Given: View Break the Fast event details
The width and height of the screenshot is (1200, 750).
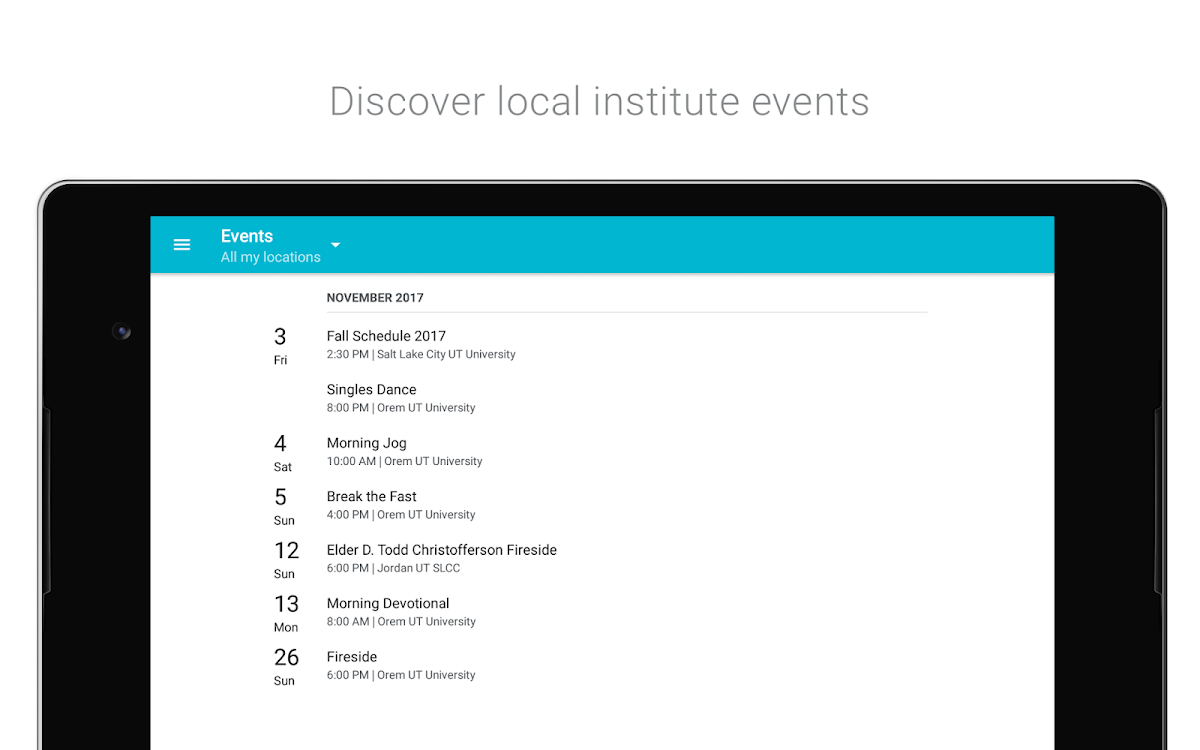Looking at the screenshot, I should [x=371, y=497].
